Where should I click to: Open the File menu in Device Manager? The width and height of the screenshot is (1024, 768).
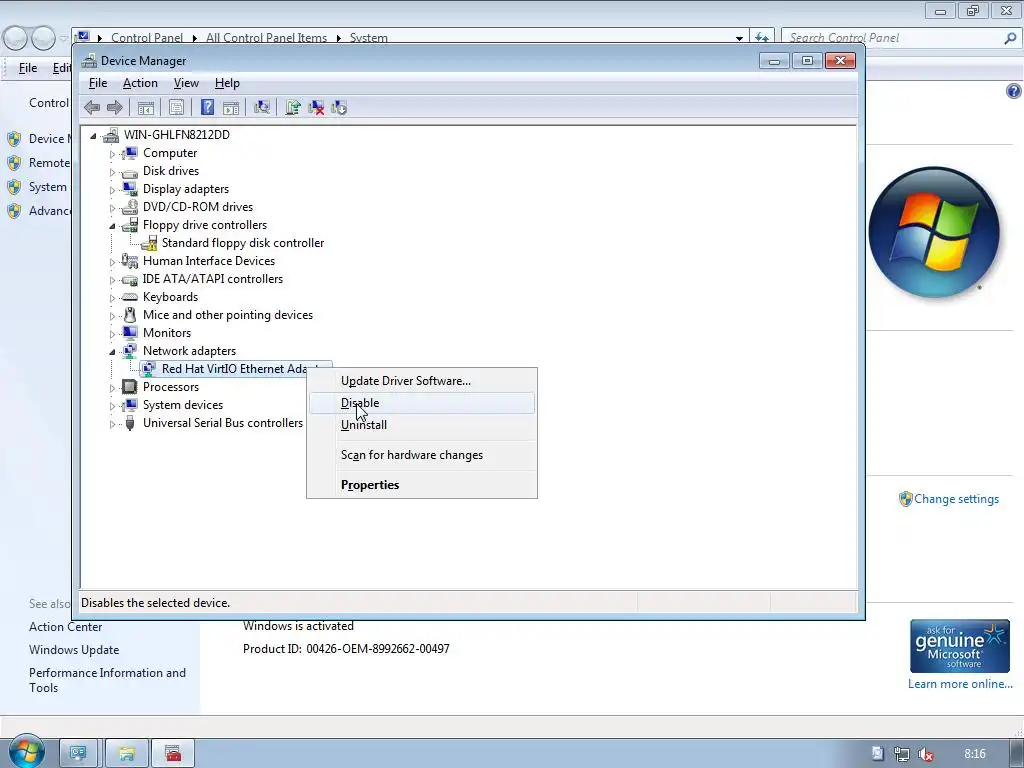(98, 83)
